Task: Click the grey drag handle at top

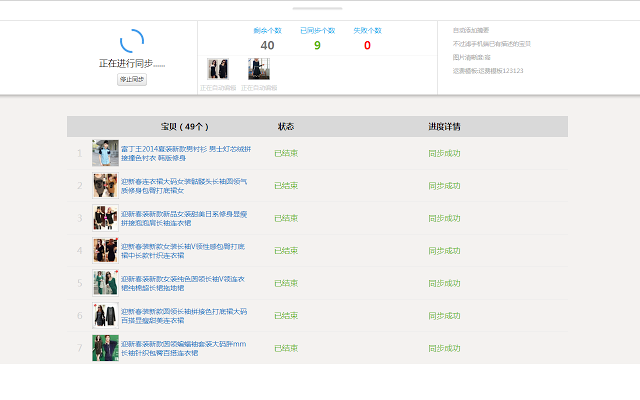Action: pos(318,8)
